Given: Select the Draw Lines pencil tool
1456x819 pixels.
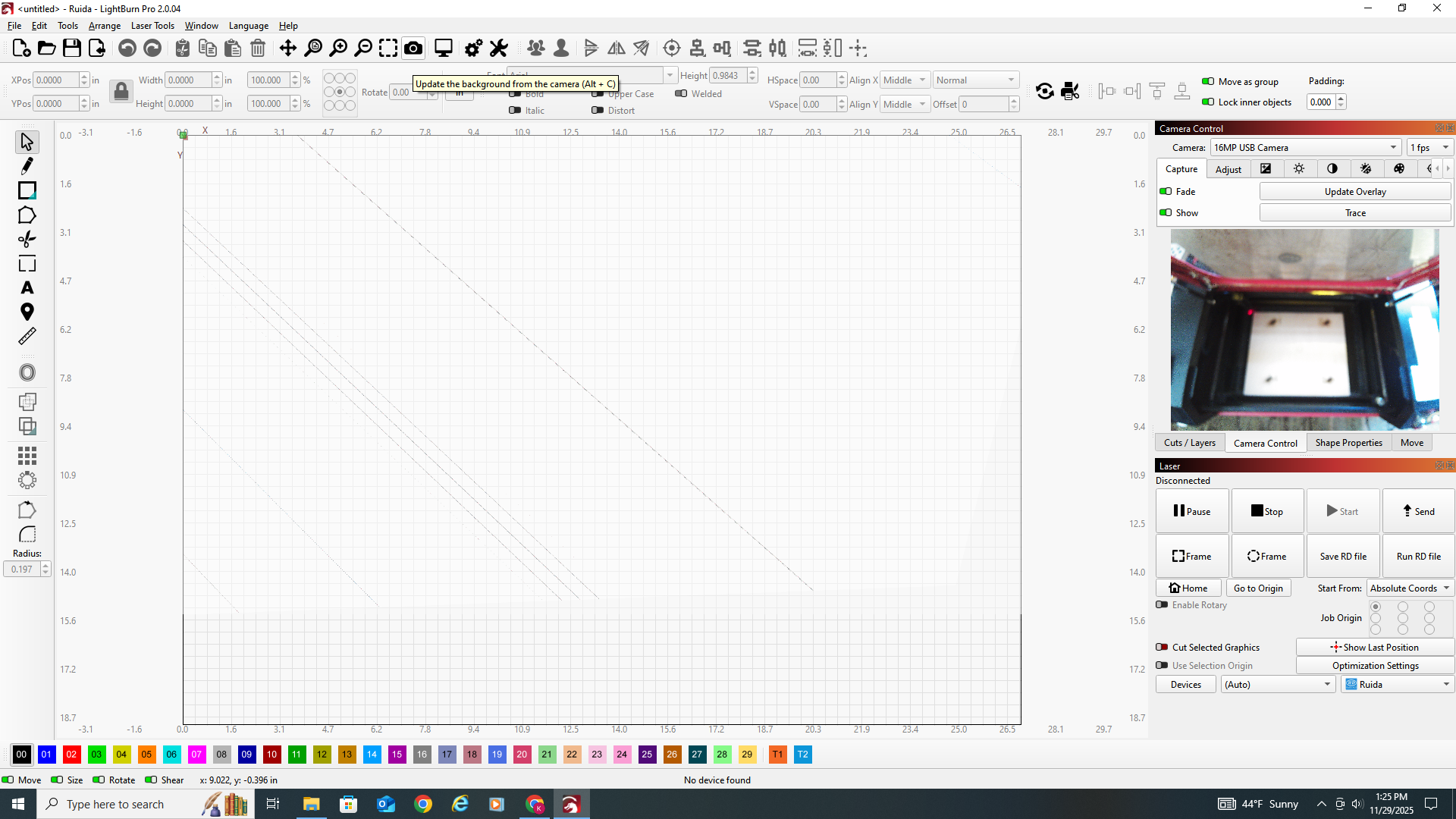Looking at the screenshot, I should click(x=27, y=166).
